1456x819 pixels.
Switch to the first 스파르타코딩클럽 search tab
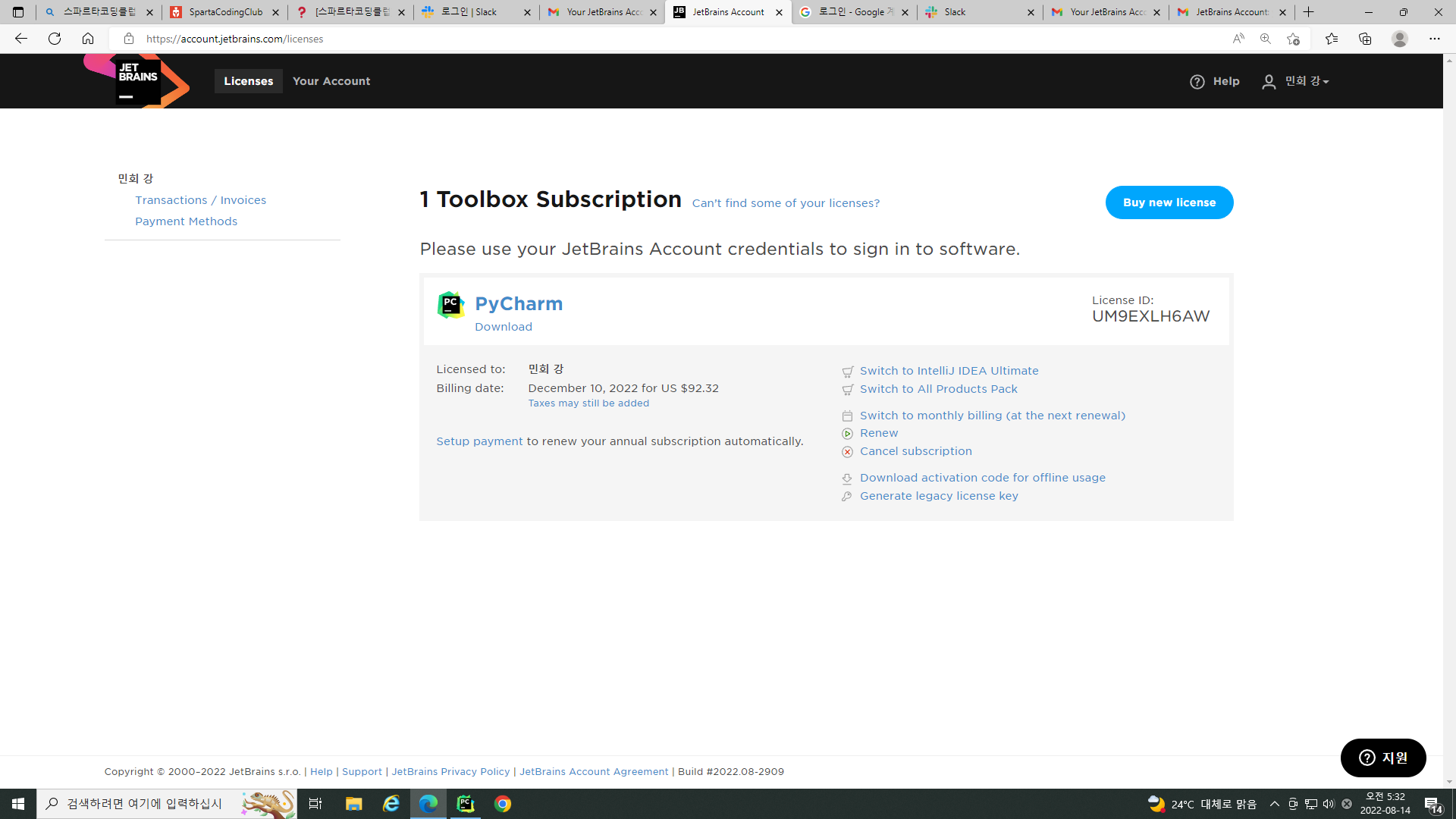coord(99,12)
